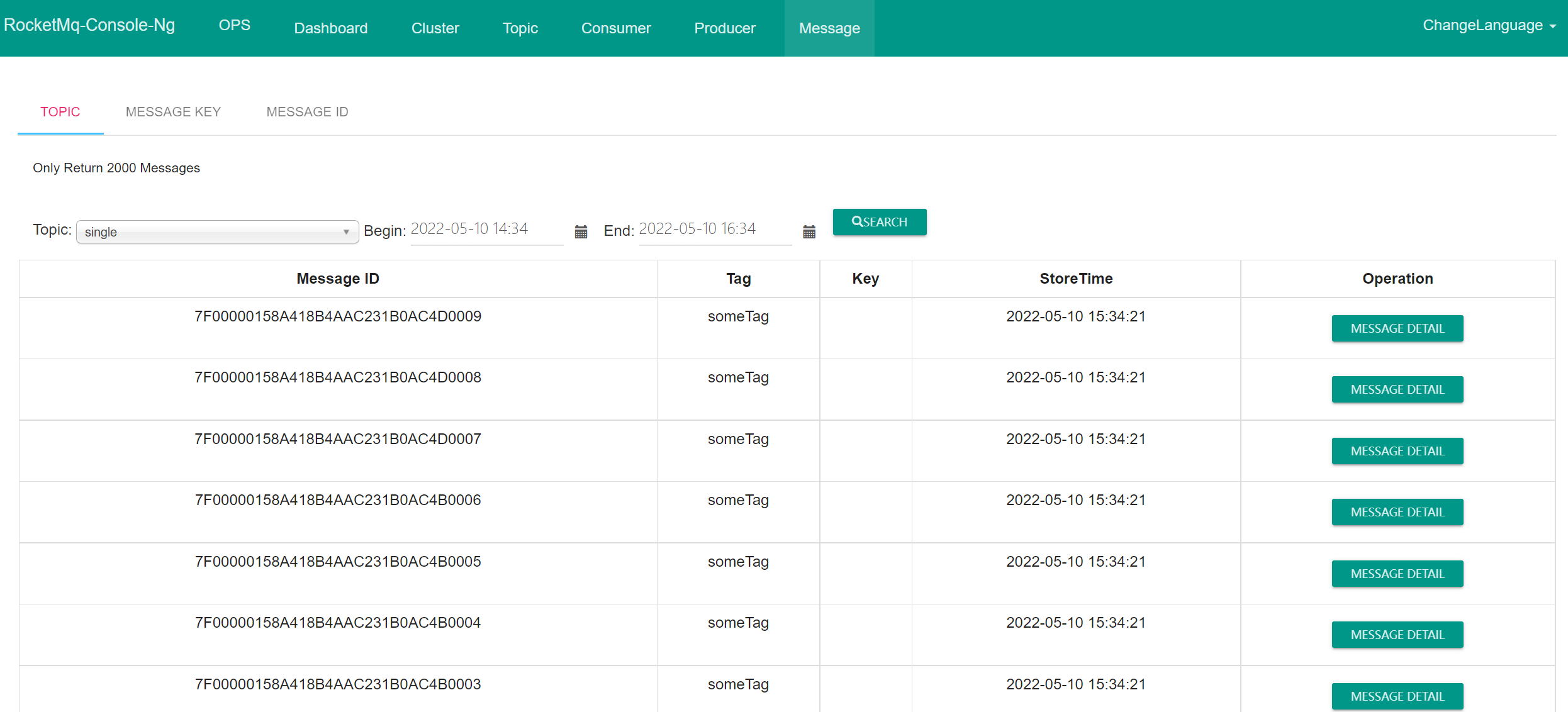View MESSAGE DETAIL for ID ending 4D0007

(1397, 451)
